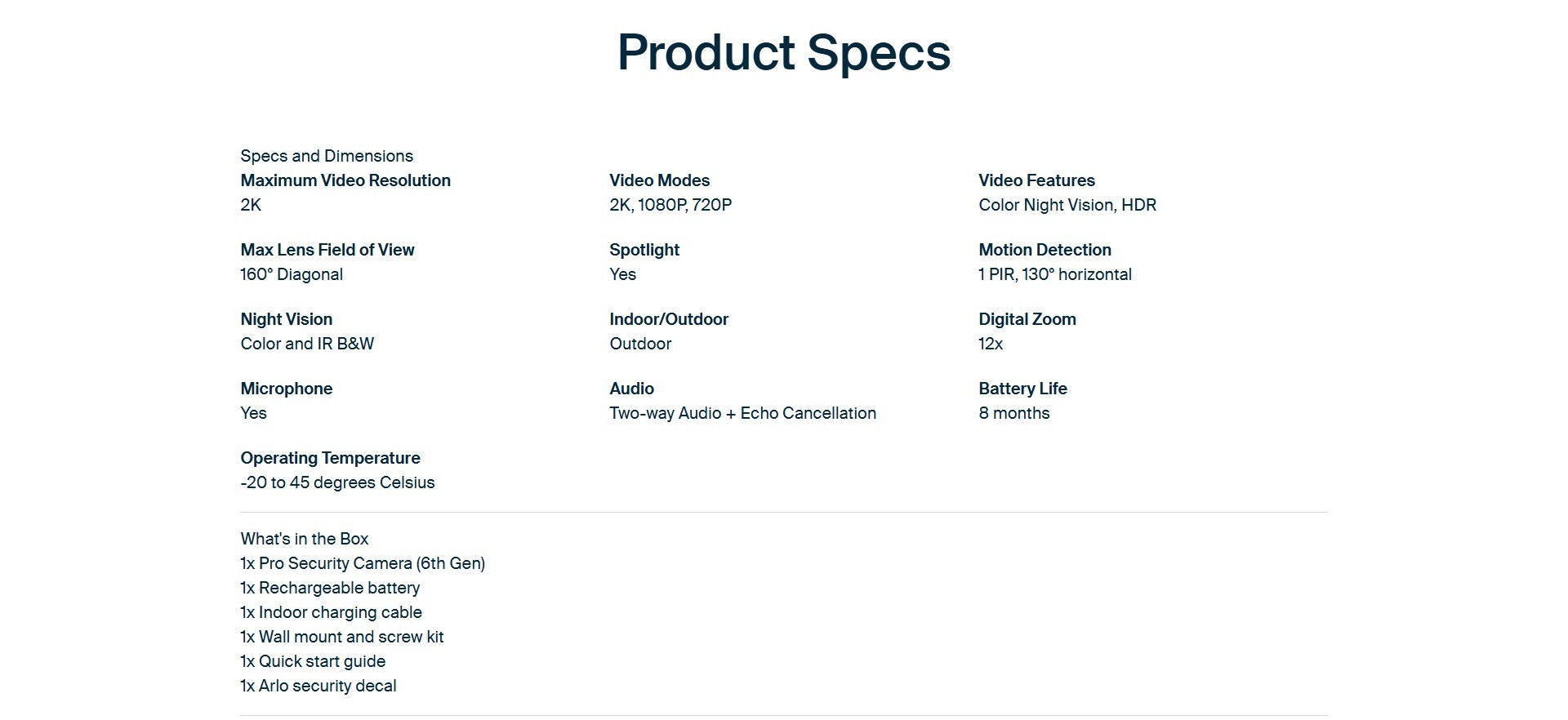This screenshot has width=1568, height=720.
Task: Click the Wall mount and screw kit item
Action: [x=341, y=637]
